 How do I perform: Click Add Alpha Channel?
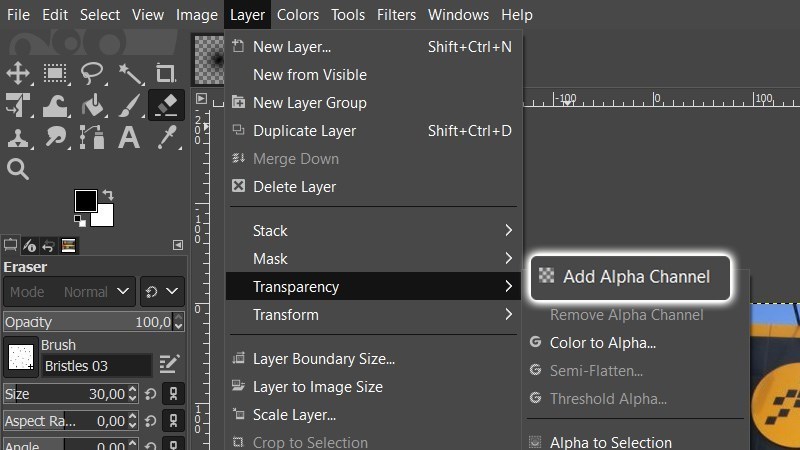point(635,277)
